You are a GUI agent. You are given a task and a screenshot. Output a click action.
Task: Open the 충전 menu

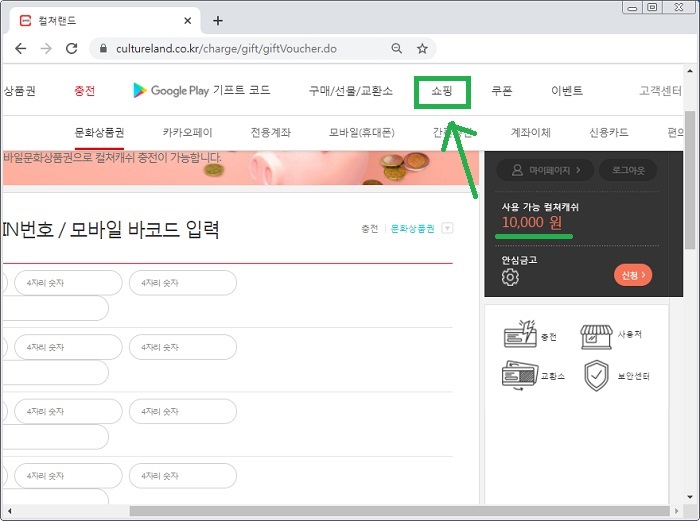84,91
